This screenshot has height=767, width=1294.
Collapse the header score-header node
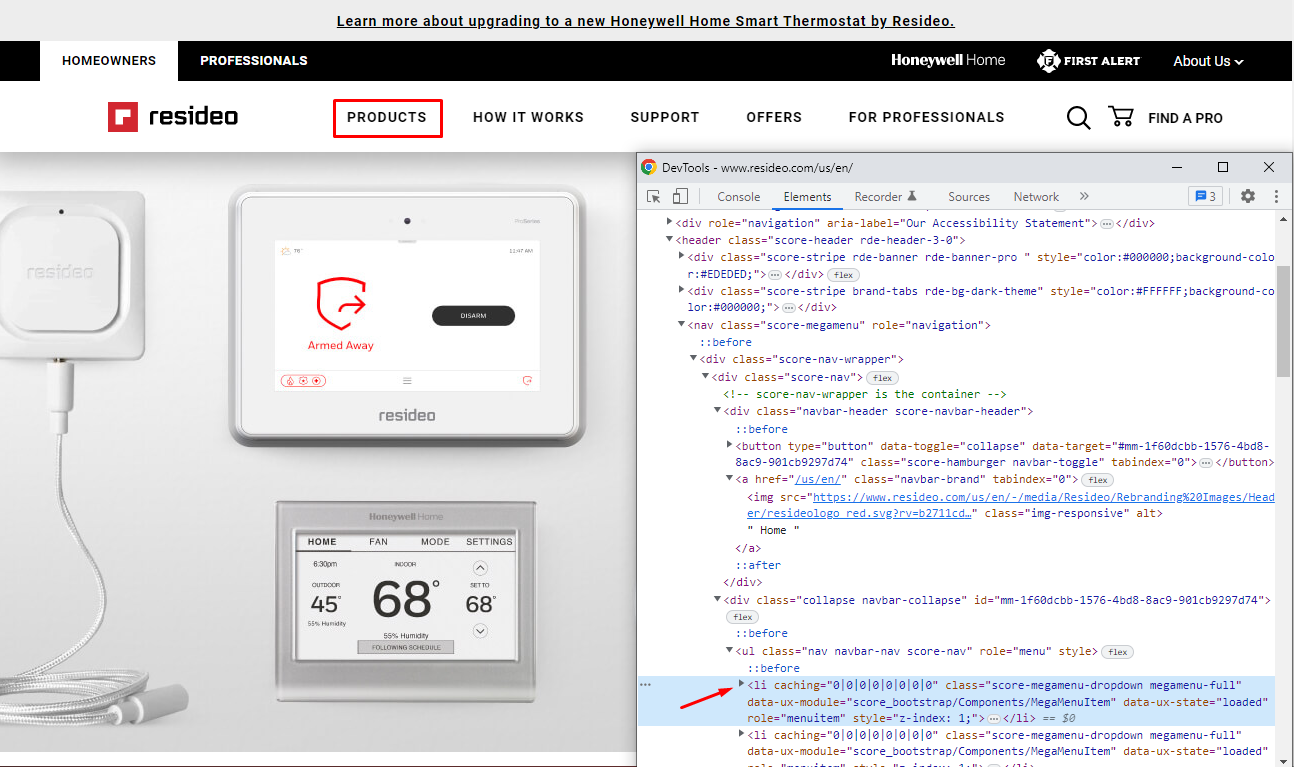(x=670, y=240)
